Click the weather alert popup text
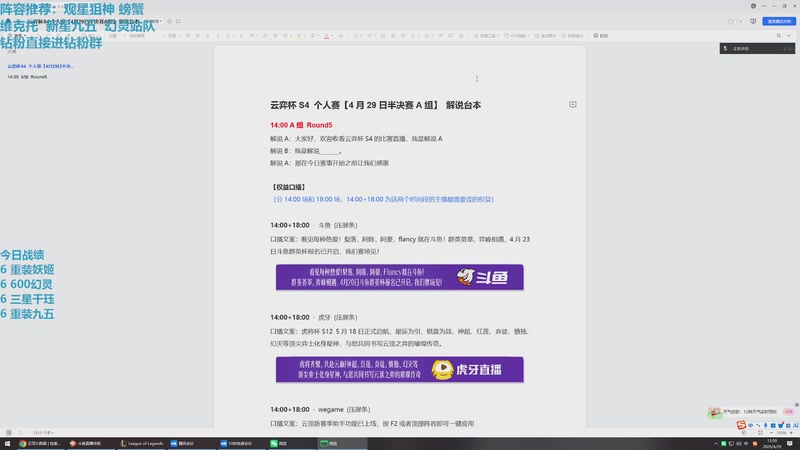The height and width of the screenshot is (450, 800). (x=750, y=412)
